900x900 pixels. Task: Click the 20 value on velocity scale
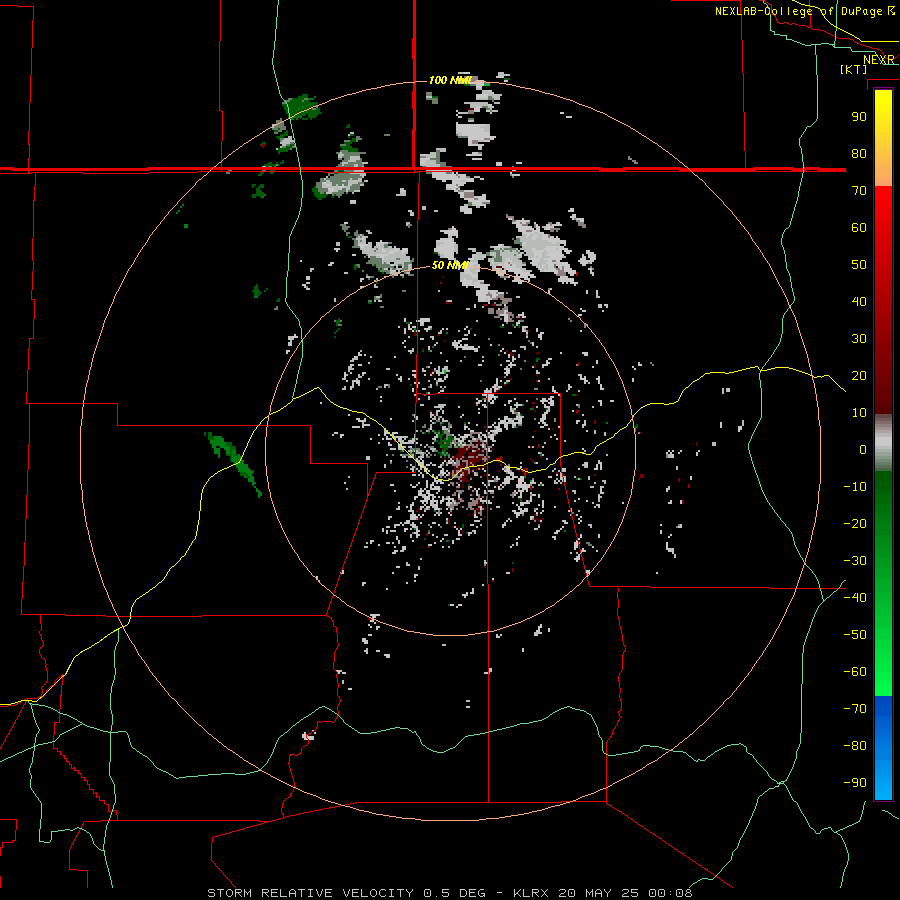click(x=859, y=376)
